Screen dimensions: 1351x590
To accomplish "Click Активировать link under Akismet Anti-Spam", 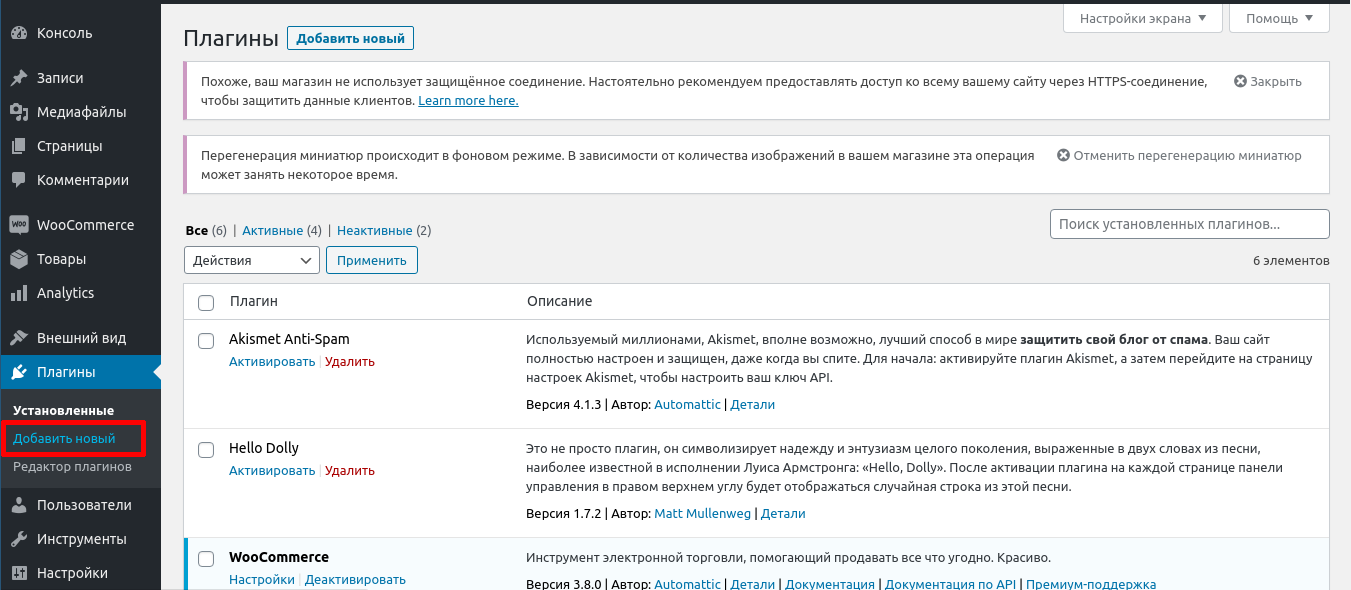I will point(272,362).
